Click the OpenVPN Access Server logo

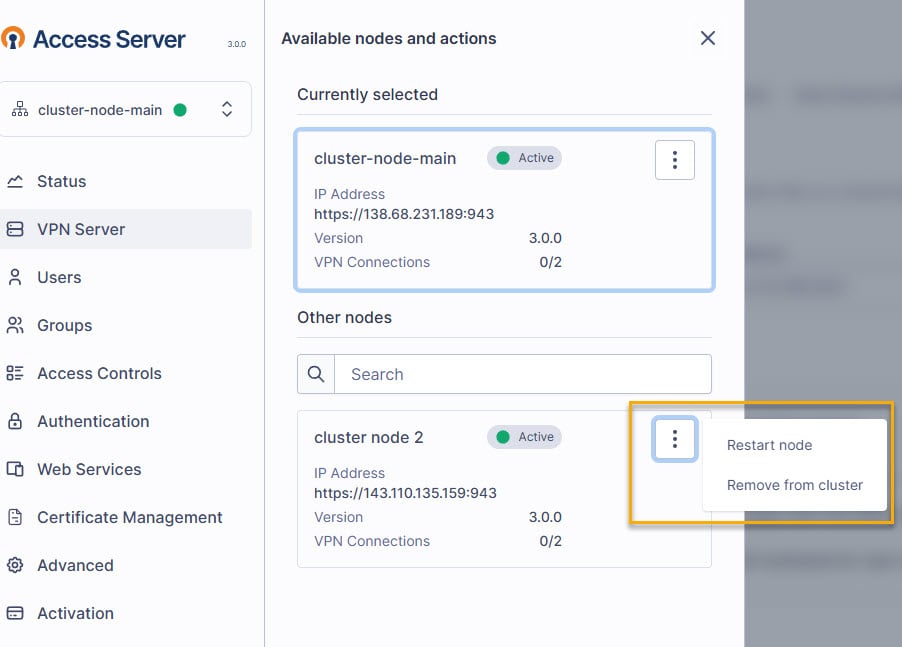94,39
